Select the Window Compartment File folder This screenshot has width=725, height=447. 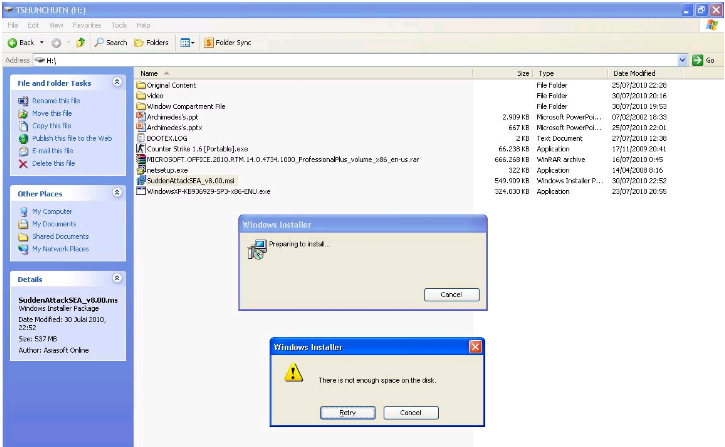click(186, 106)
